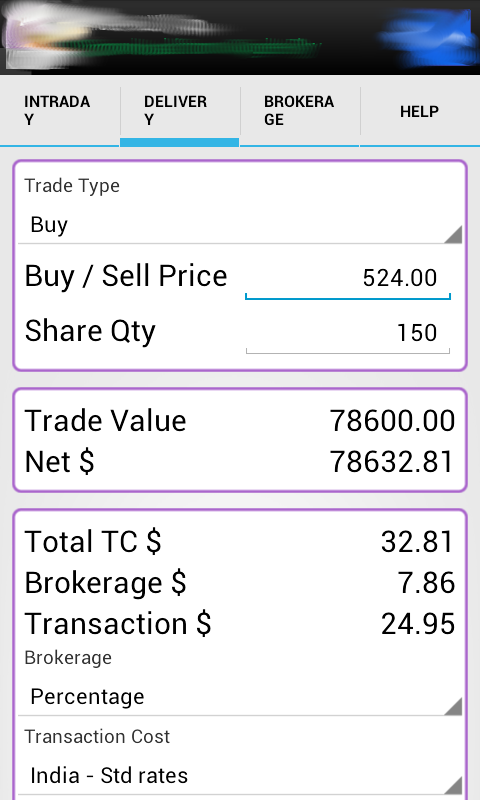Screen dimensions: 480x800
Task: Expand the Brokerage Percentage dropdown
Action: tap(240, 697)
